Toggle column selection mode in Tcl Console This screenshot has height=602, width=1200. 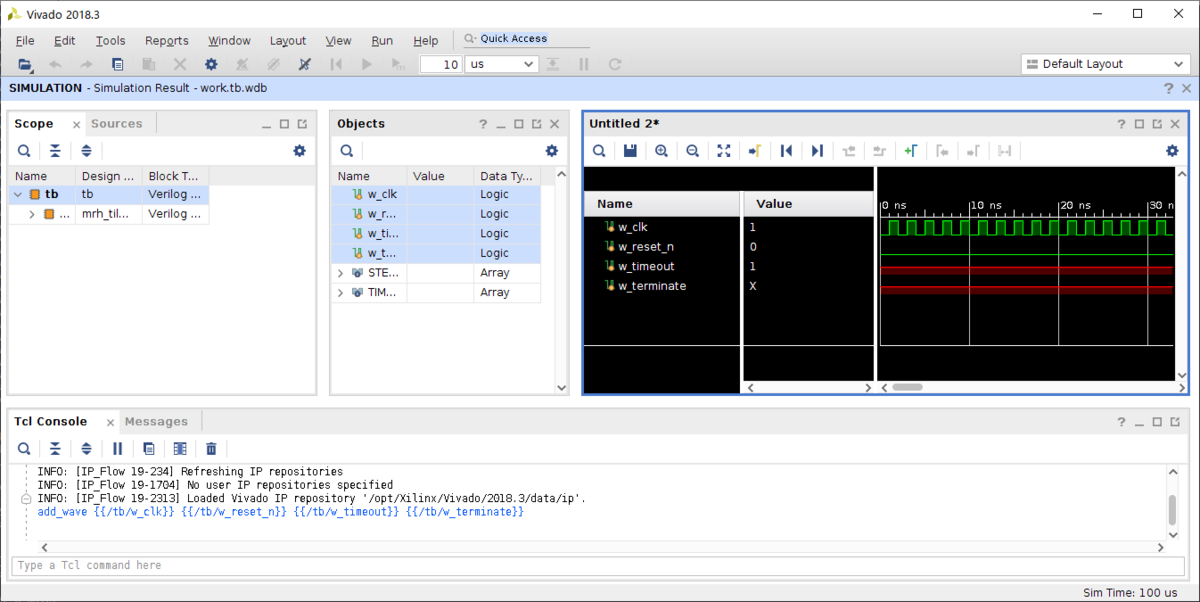tap(180, 449)
